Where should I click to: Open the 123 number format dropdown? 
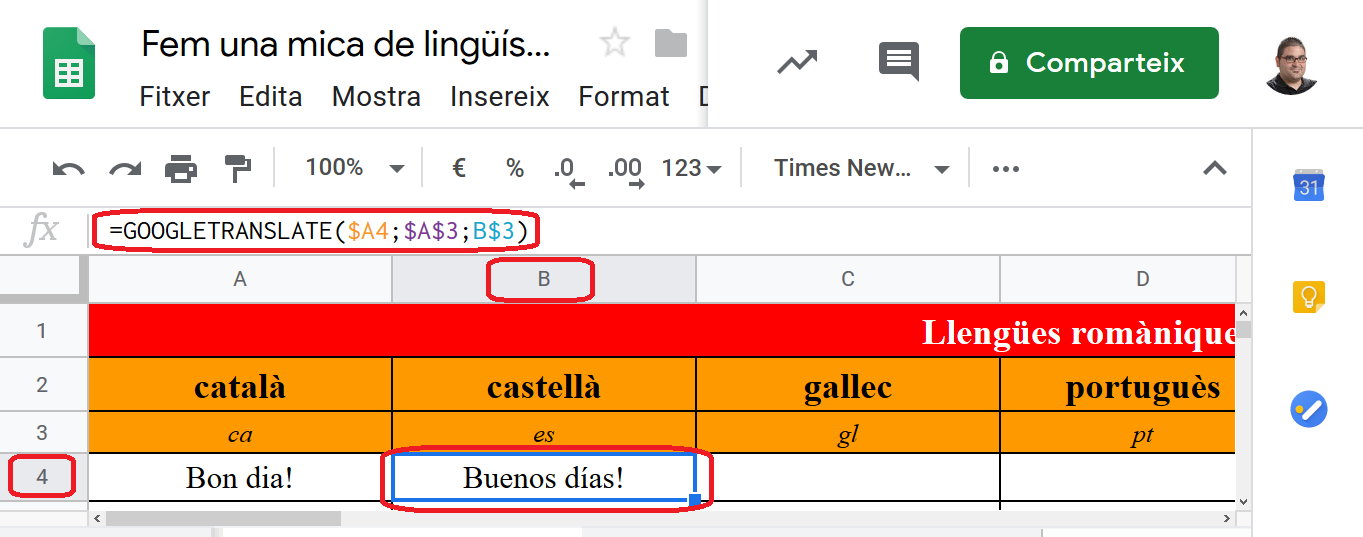(691, 168)
